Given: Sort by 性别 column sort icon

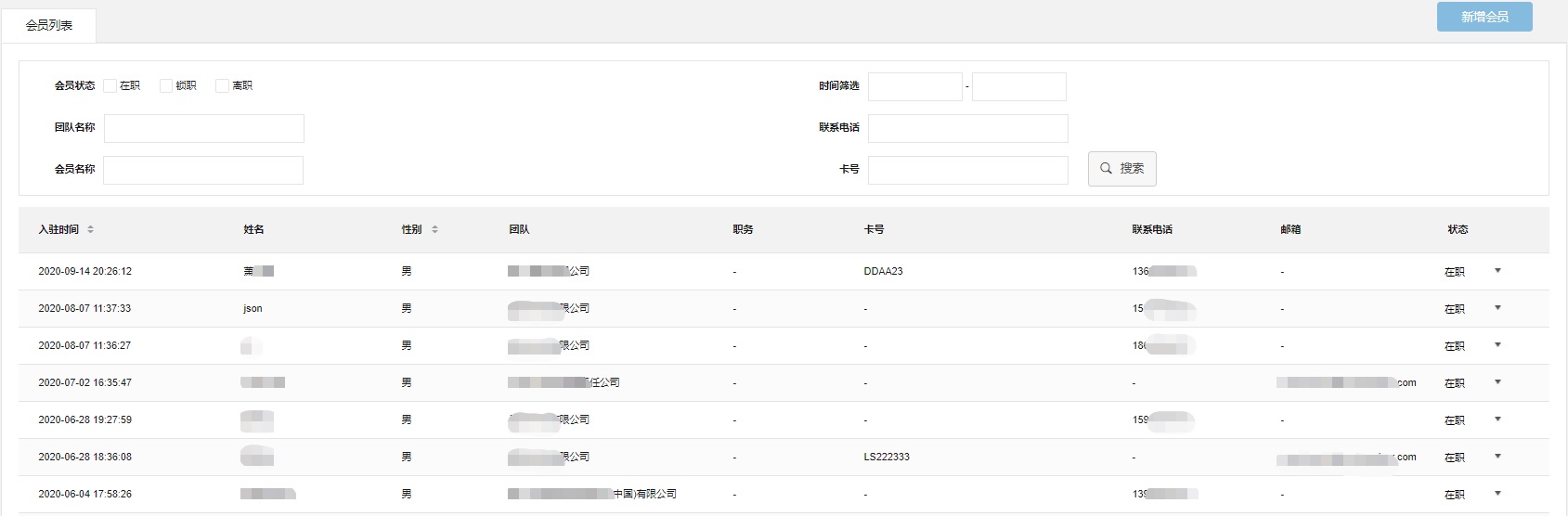Looking at the screenshot, I should tap(434, 229).
